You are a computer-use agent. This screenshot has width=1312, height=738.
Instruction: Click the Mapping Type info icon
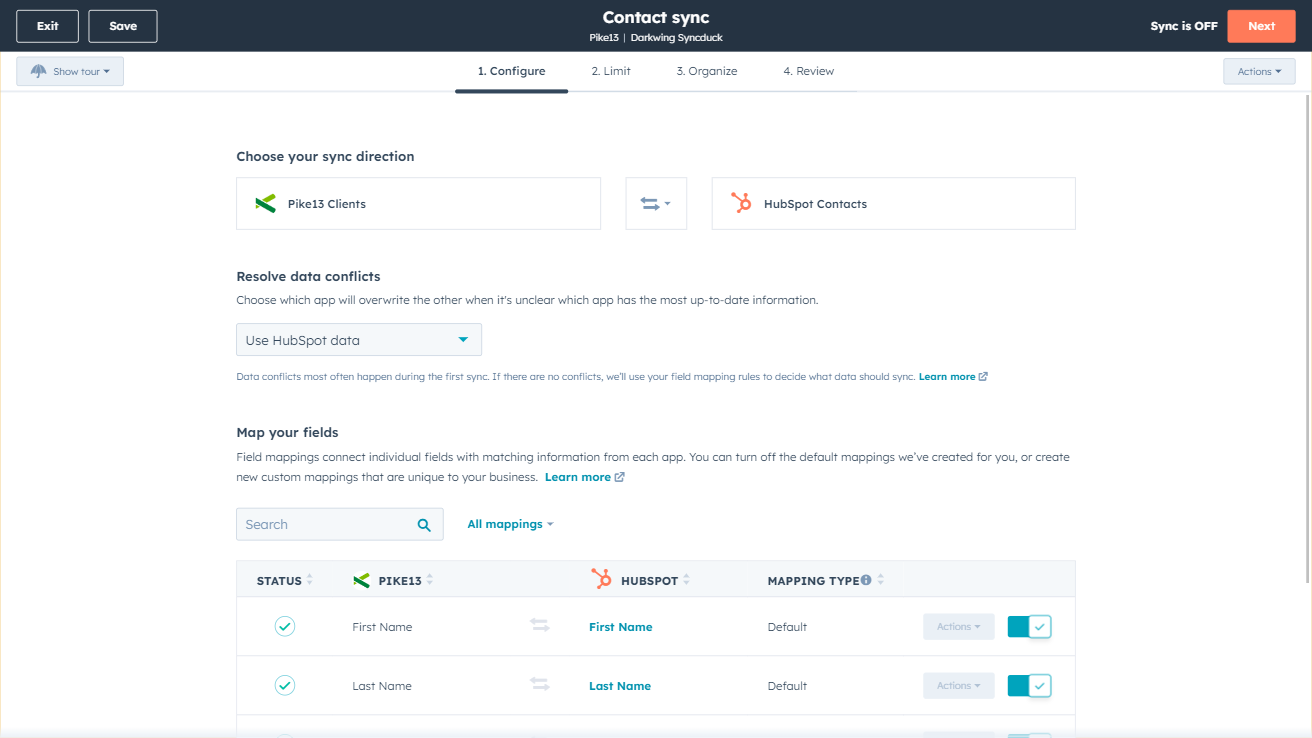pos(866,580)
